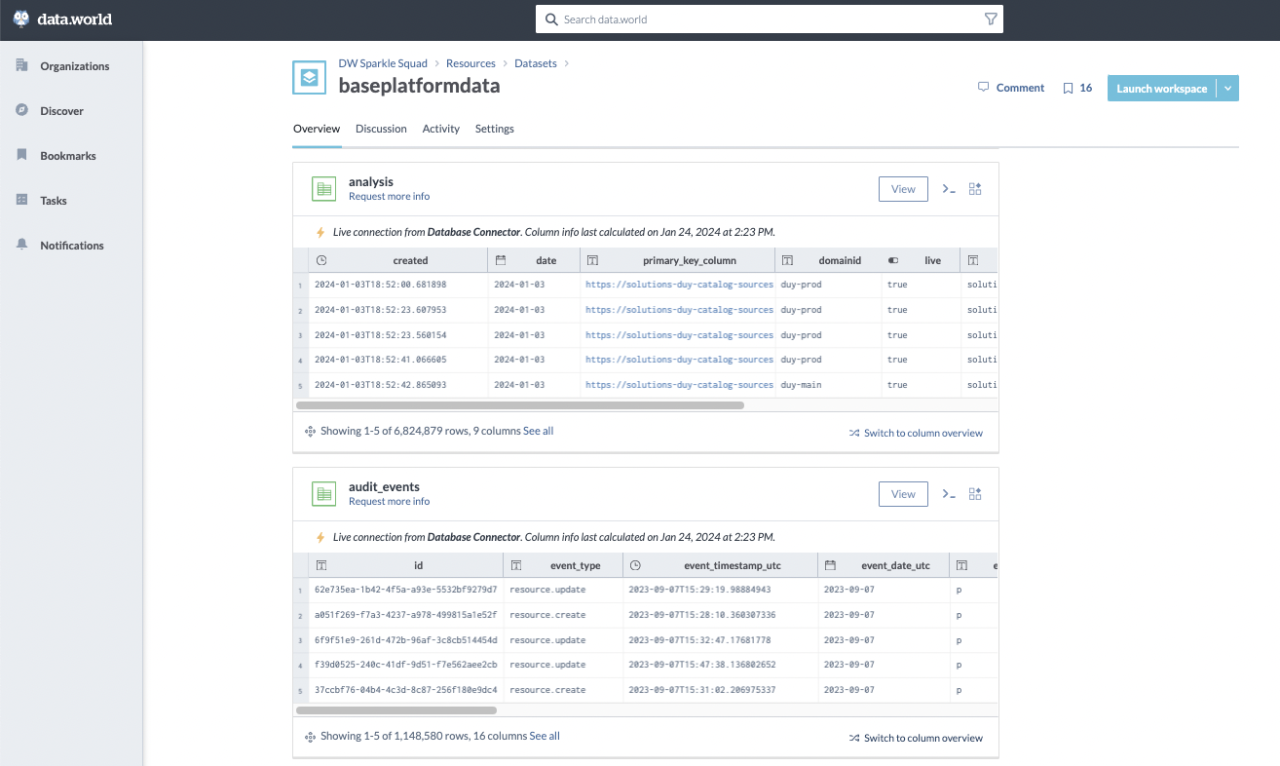Click View button for analysis table
This screenshot has width=1280, height=766.
(903, 189)
